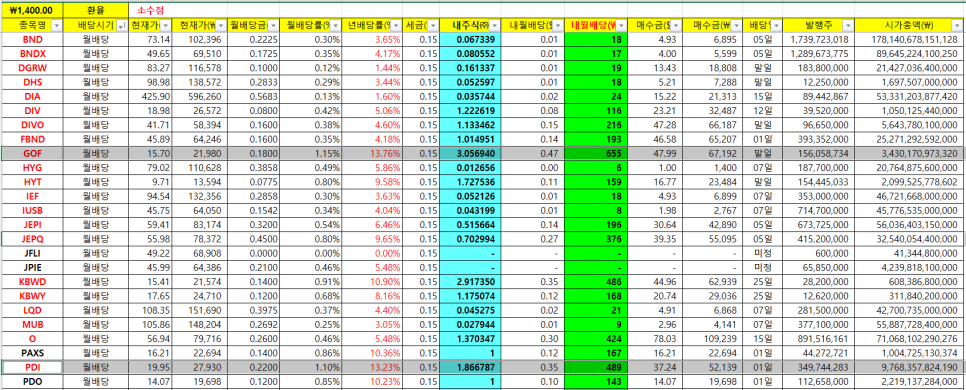
Task: Select the 환율 label cell
Action: (95, 10)
